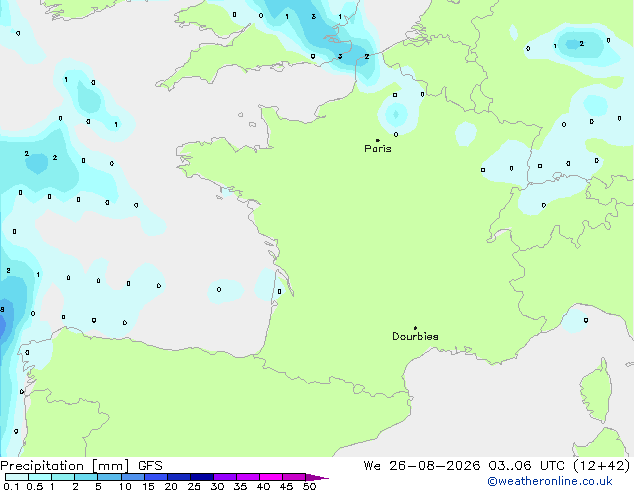Click the Corsica island on the map
The image size is (634, 490).
[x=597, y=391]
